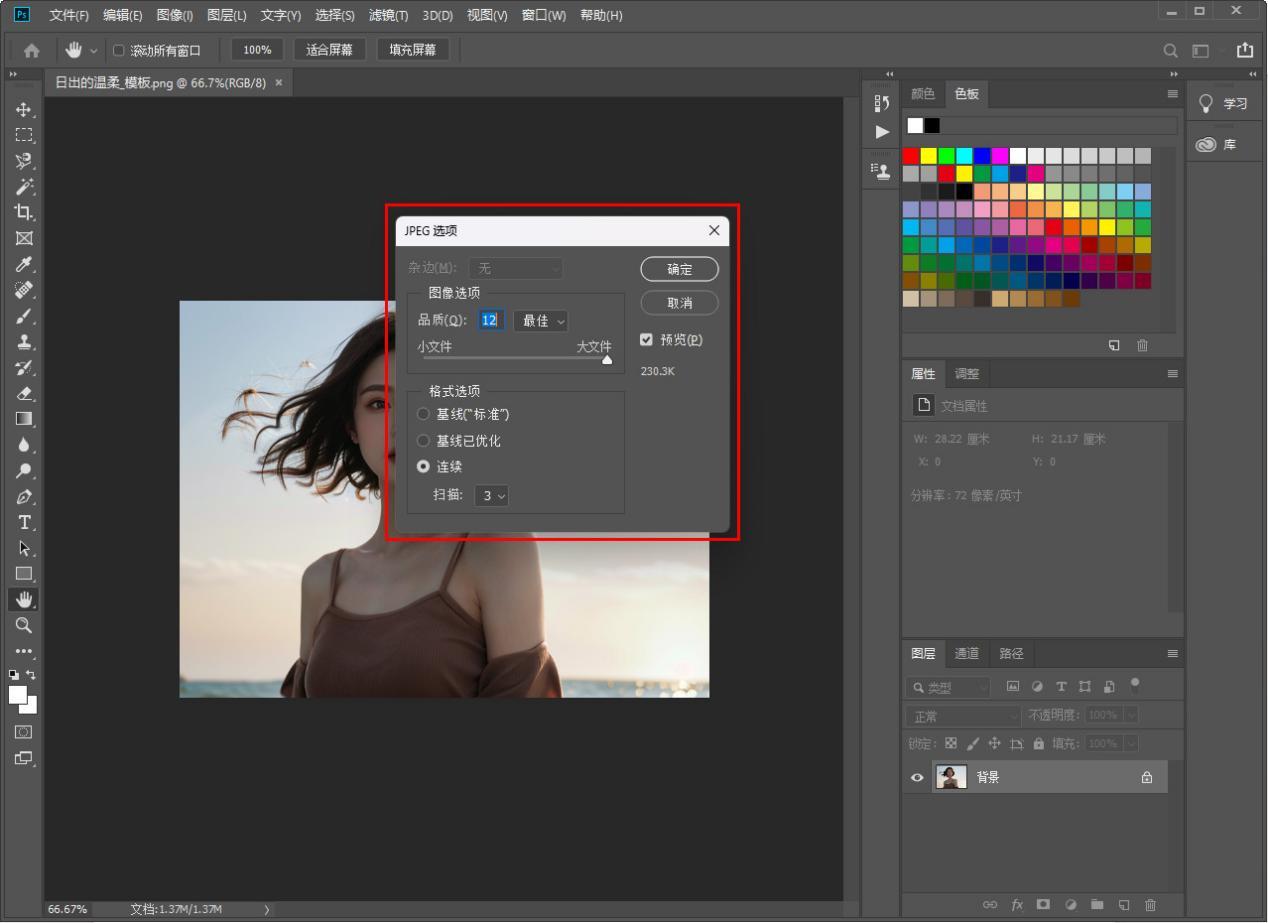This screenshot has height=923, width=1268.
Task: Switch to the 通道 tab
Action: point(966,653)
